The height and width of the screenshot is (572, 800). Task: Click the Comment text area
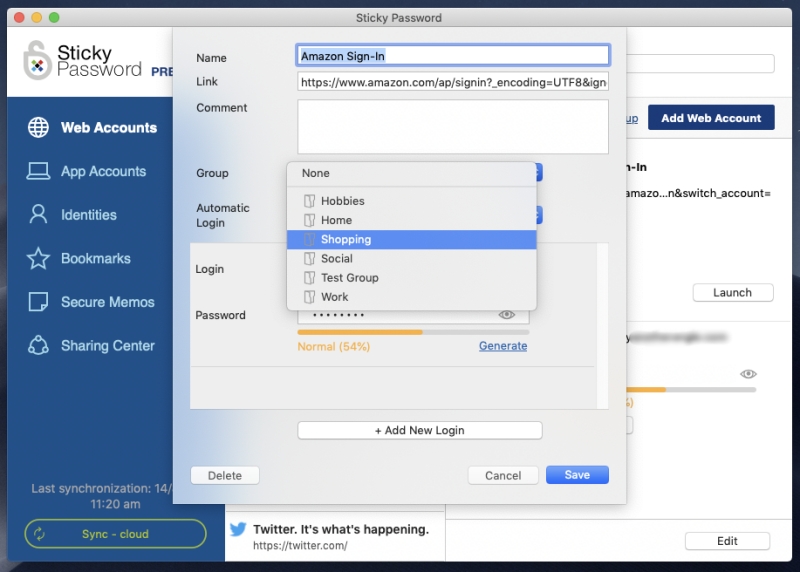coord(453,127)
